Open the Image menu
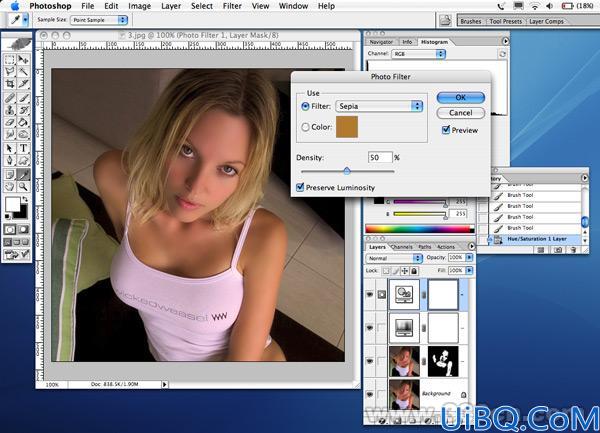Viewport: 600px width, 433px height. coord(139,6)
